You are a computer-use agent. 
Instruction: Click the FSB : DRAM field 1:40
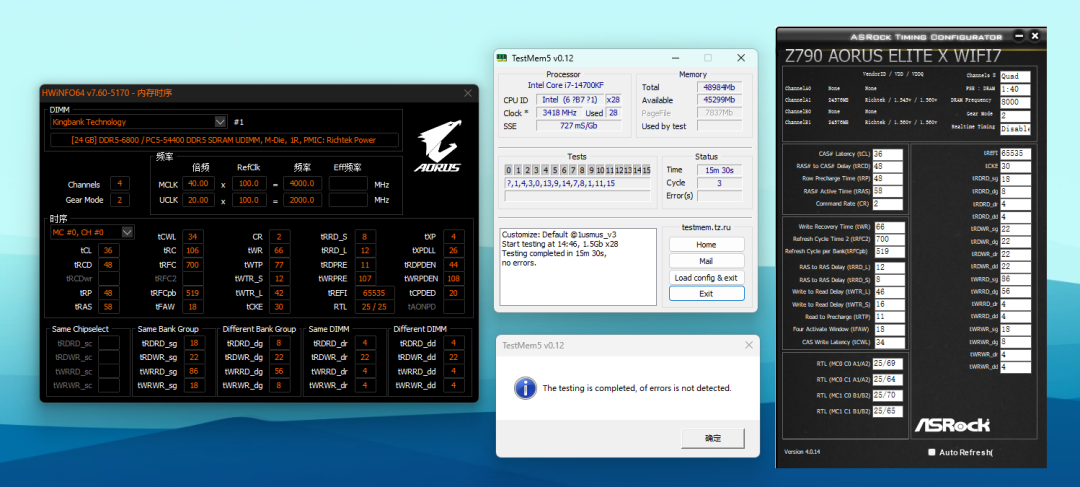(x=1015, y=90)
